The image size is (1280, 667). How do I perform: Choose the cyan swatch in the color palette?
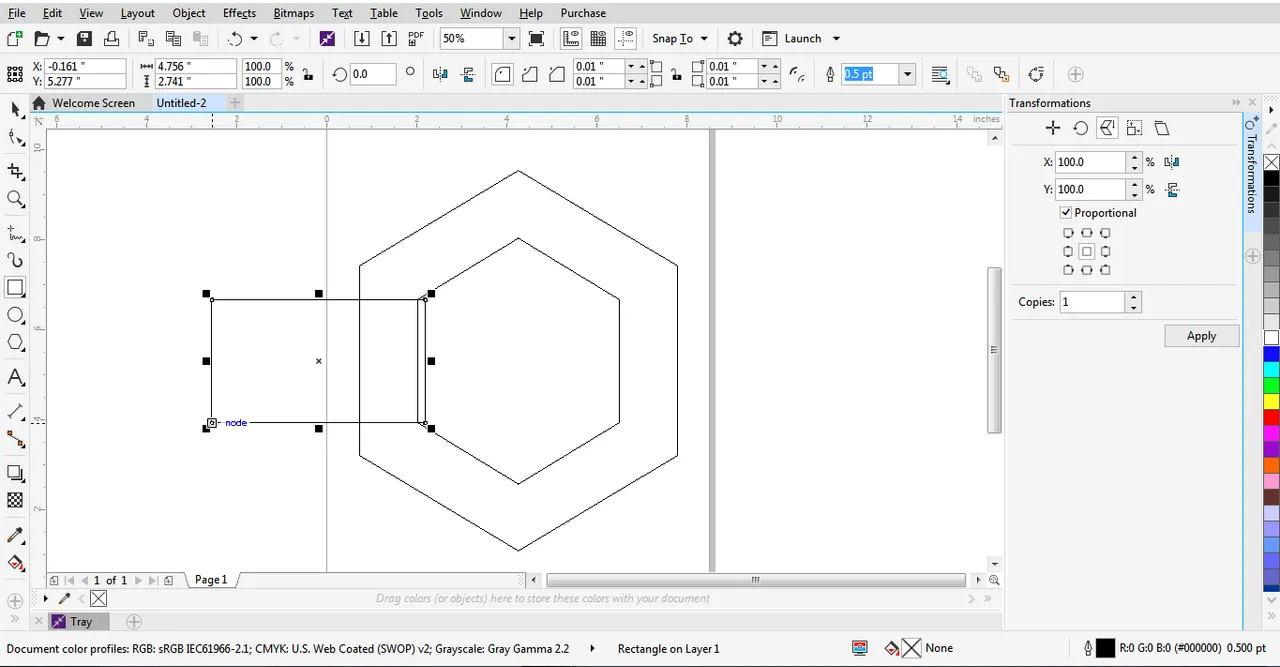click(1271, 370)
